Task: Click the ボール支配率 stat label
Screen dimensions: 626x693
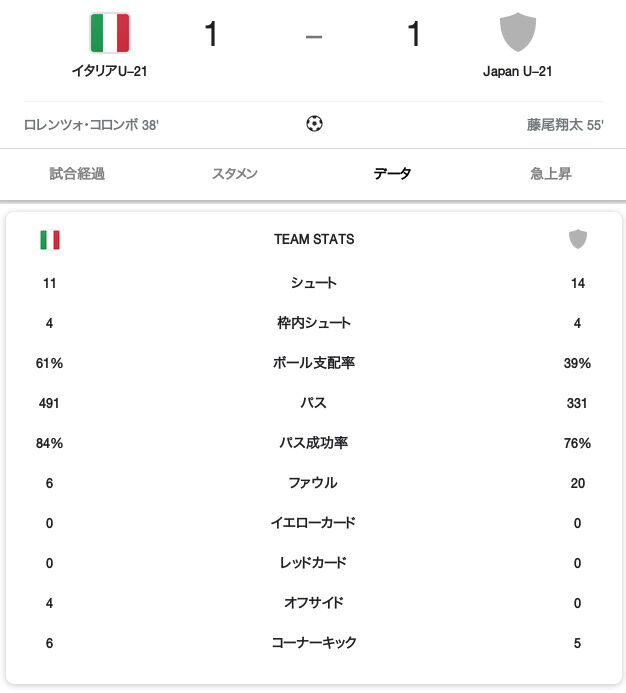Action: tap(314, 363)
